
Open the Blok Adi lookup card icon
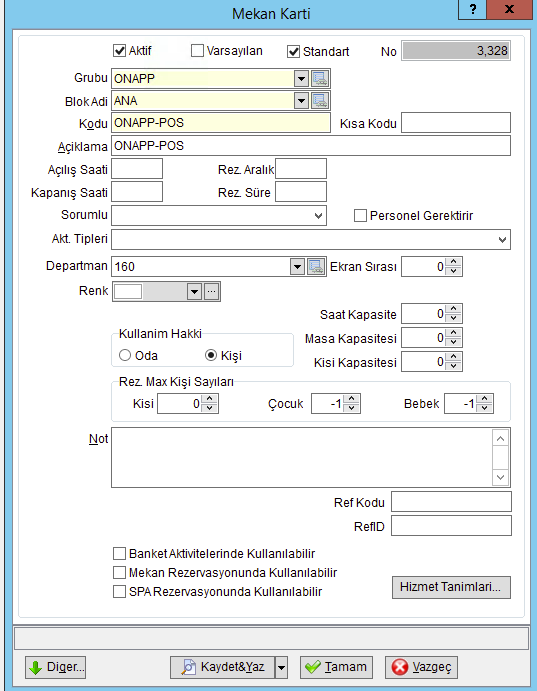coord(320,101)
